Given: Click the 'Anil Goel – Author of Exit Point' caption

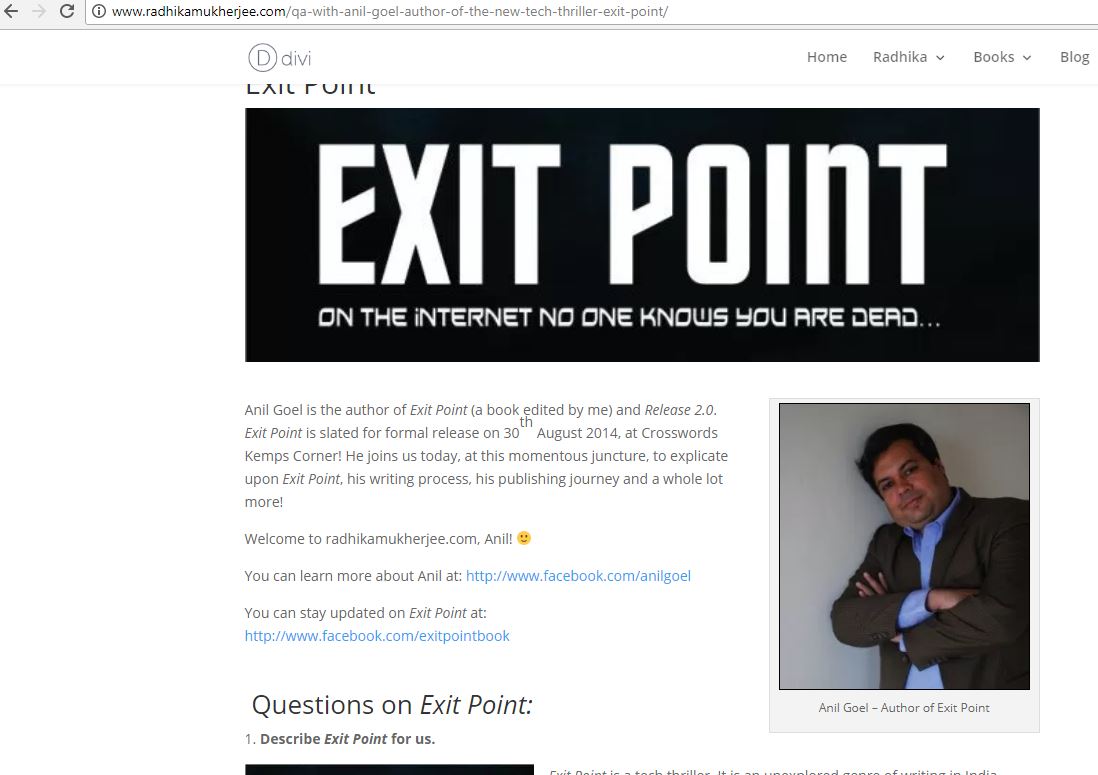Looking at the screenshot, I should tap(904, 708).
